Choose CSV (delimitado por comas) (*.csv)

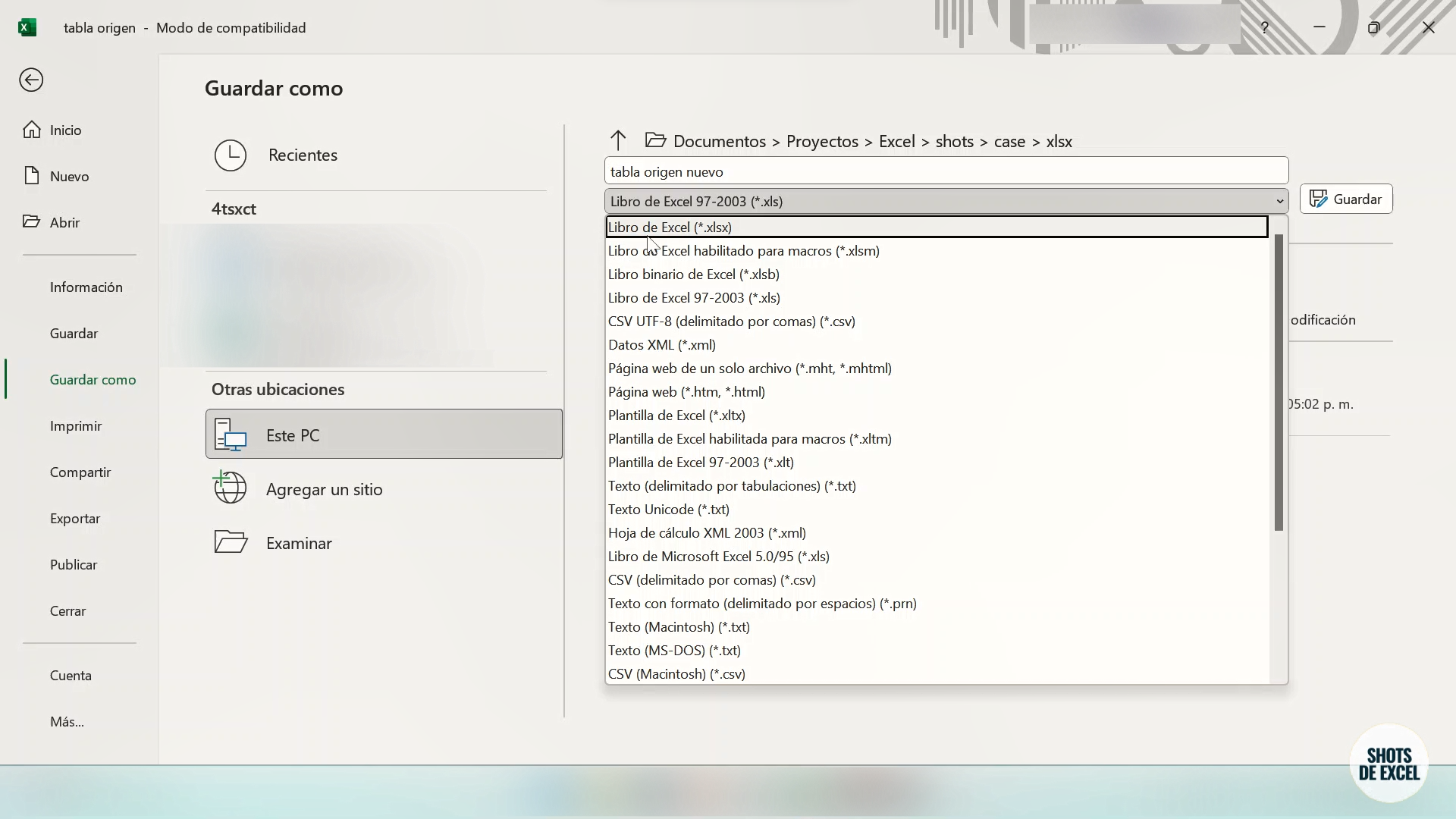937,579
